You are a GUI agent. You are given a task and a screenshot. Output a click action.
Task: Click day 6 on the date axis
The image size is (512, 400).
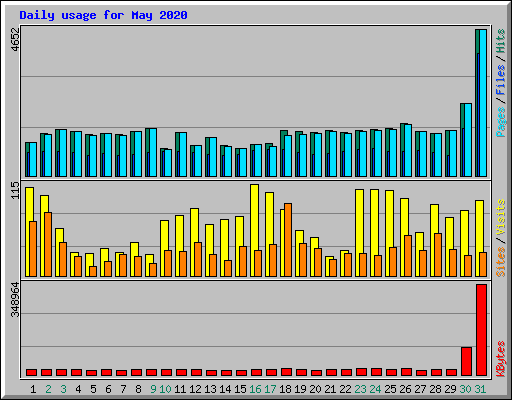pyautogui.click(x=108, y=389)
